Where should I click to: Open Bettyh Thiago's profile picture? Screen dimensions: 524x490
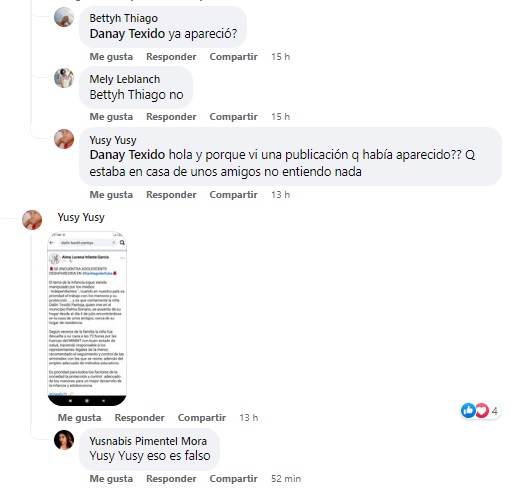[64, 17]
